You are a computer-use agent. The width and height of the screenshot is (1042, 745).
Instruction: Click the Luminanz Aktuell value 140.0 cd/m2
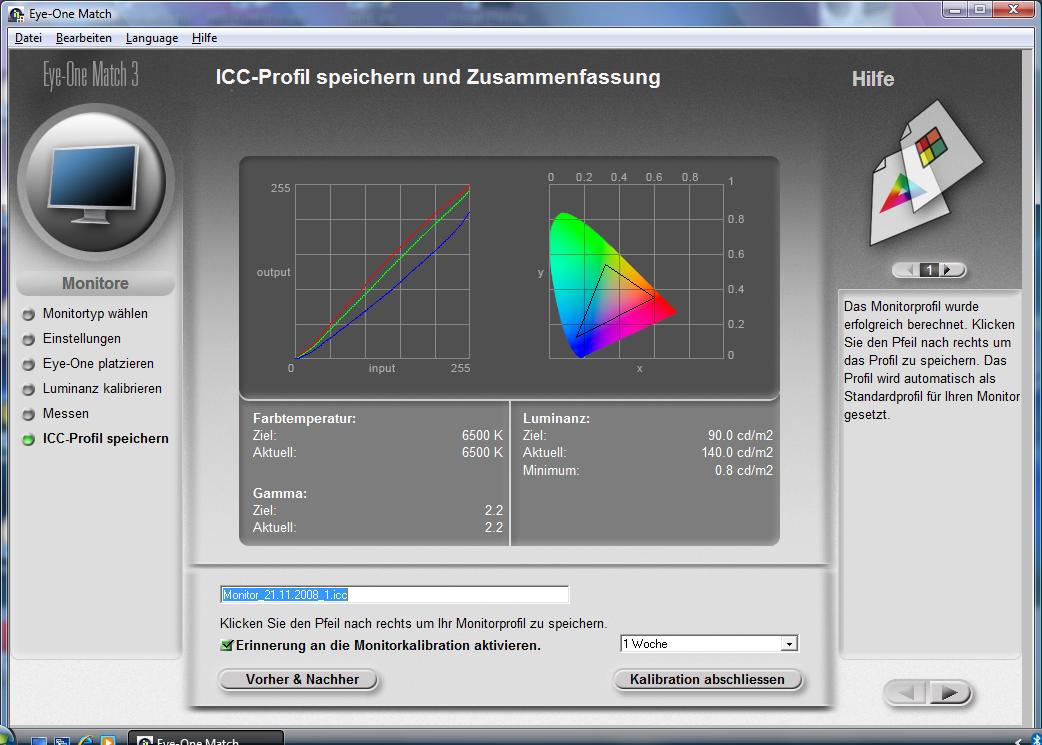click(x=737, y=453)
